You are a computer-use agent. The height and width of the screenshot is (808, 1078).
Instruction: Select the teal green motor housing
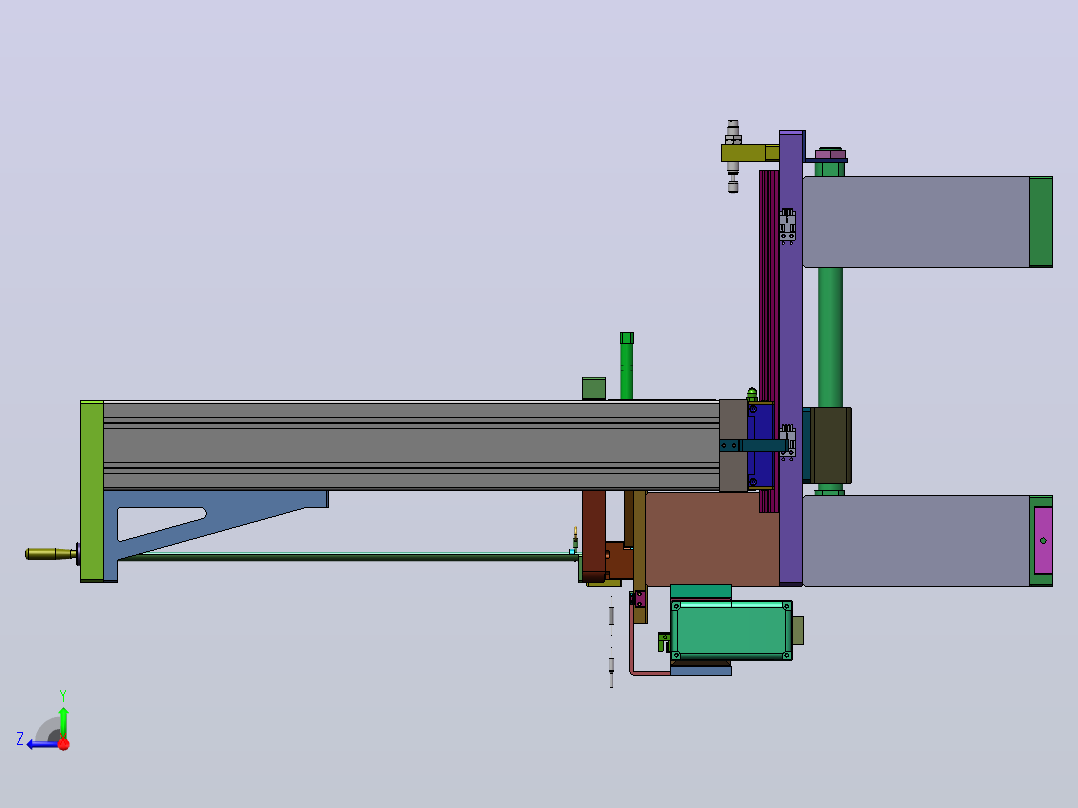pyautogui.click(x=731, y=631)
